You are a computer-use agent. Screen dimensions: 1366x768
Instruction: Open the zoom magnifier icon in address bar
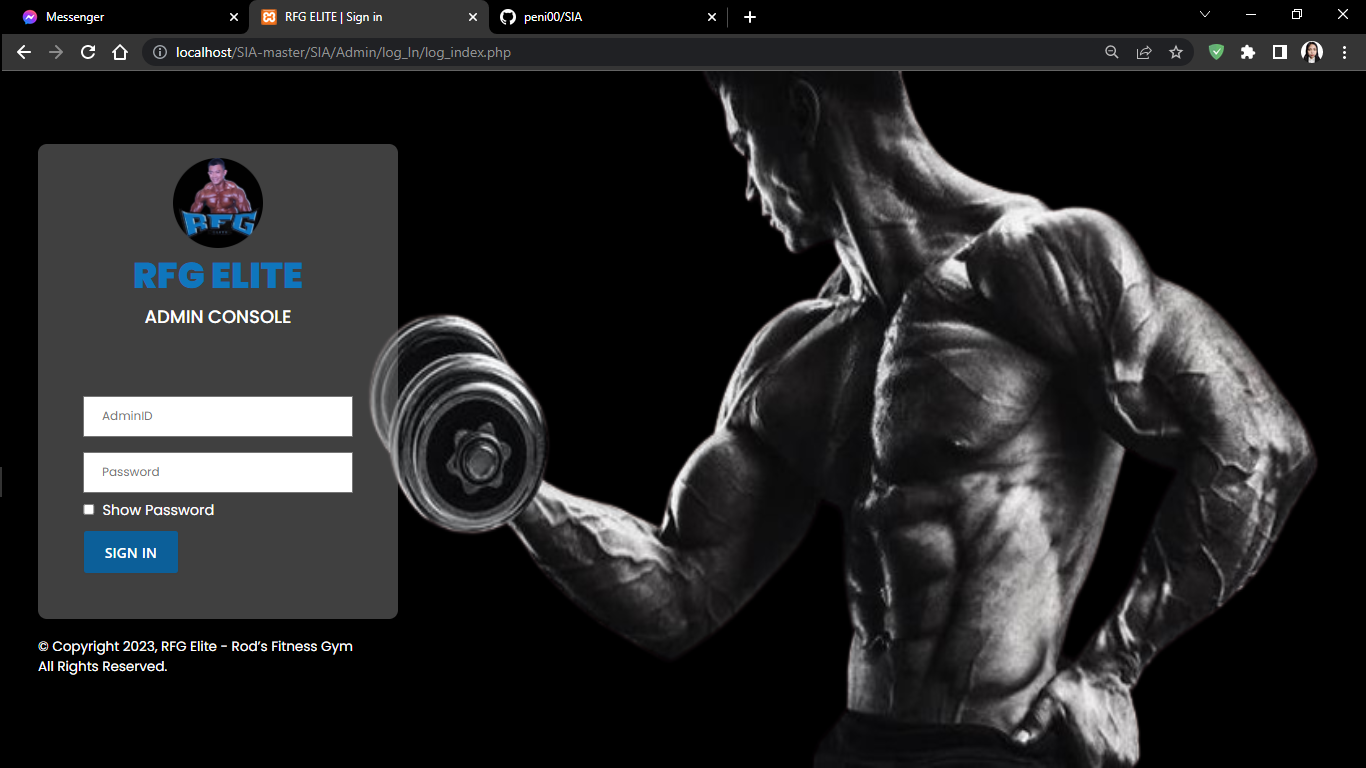(x=1111, y=52)
